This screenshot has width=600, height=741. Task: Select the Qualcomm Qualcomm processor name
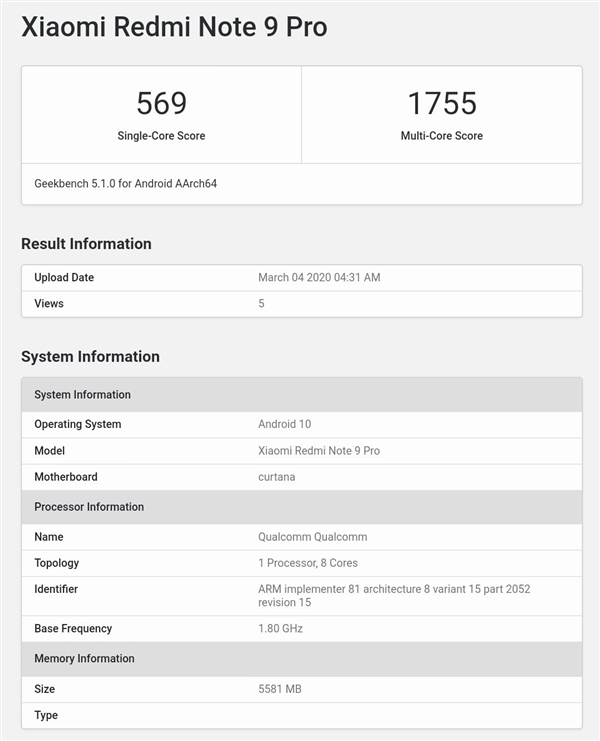point(312,537)
